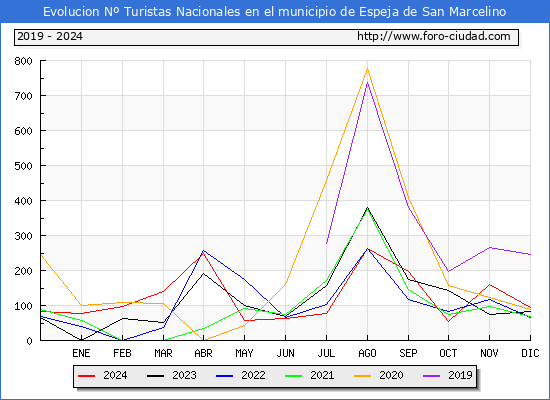Select the '2019' legend label
The image size is (550, 400).
(460, 375)
